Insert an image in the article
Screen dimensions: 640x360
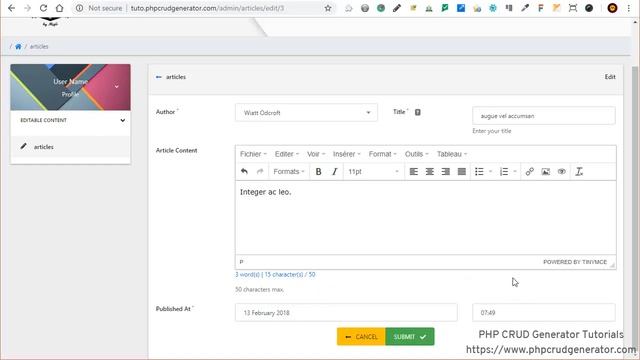(x=546, y=172)
